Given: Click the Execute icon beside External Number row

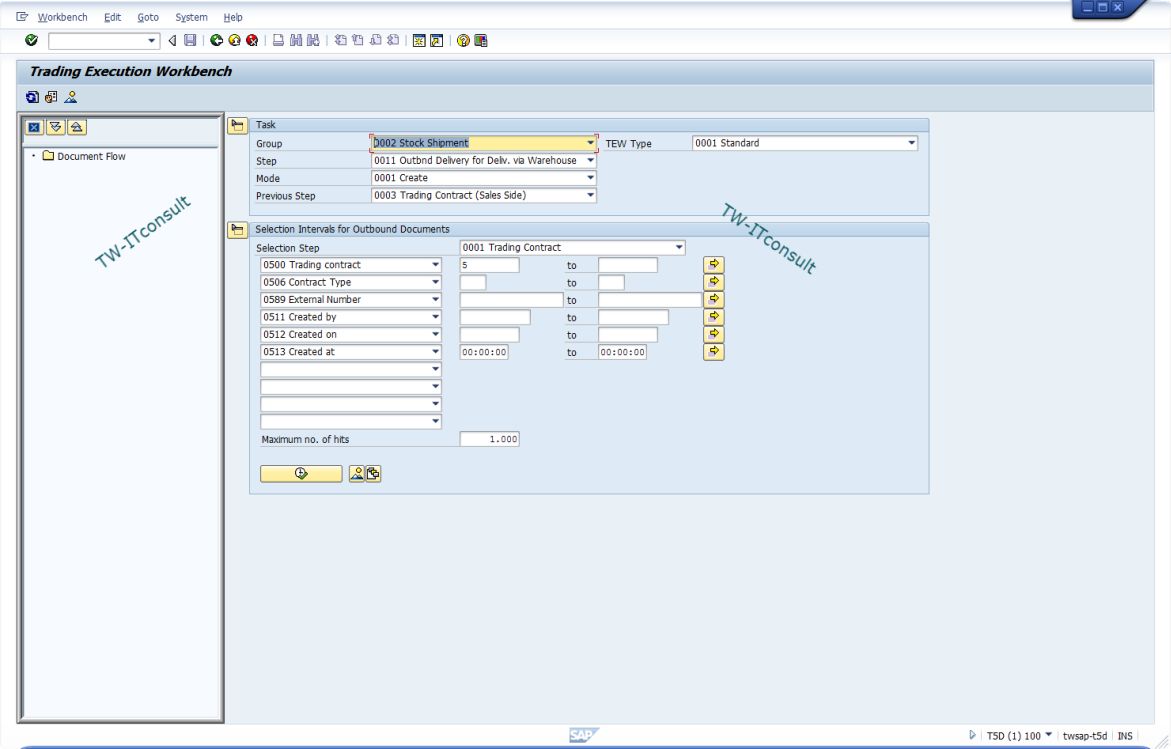Looking at the screenshot, I should (713, 299).
